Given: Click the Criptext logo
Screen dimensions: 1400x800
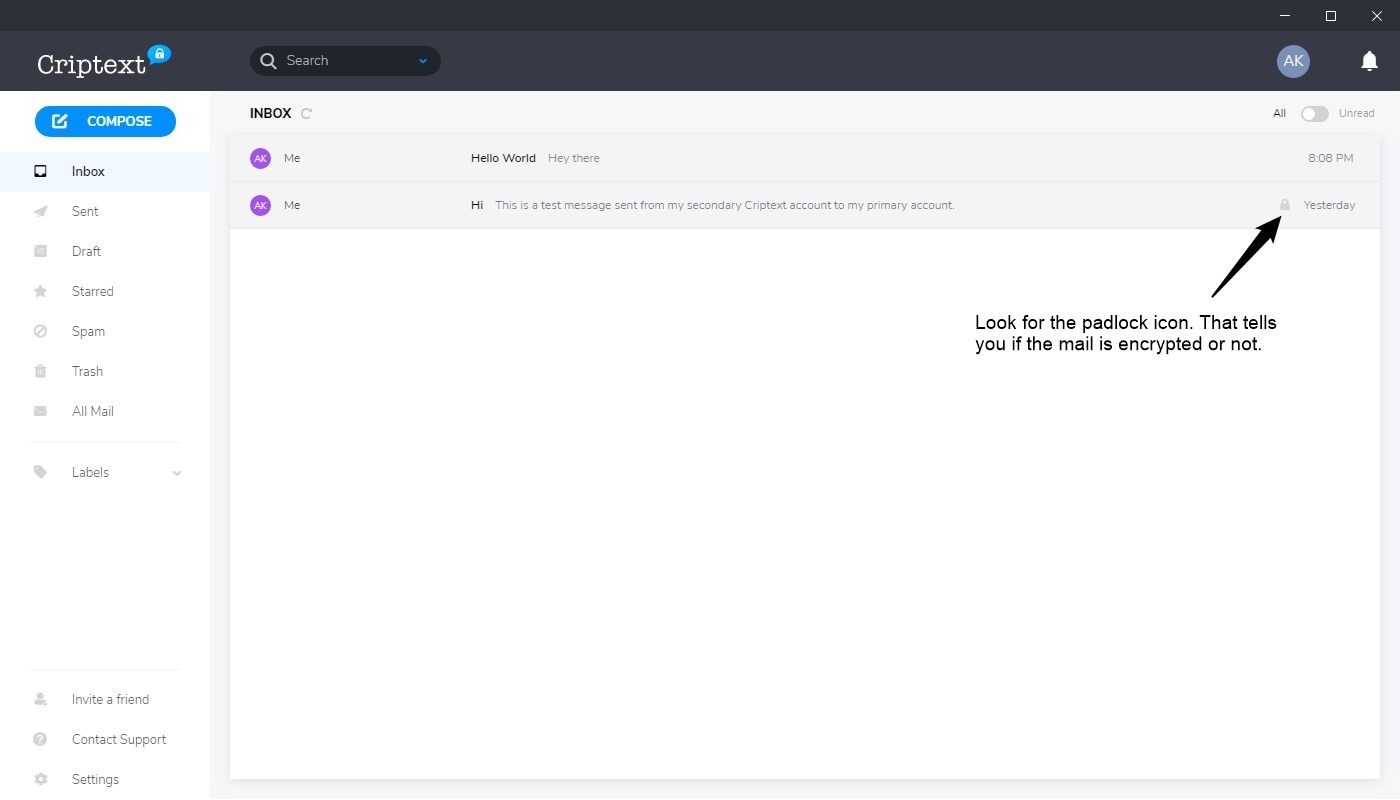Looking at the screenshot, I should pos(104,61).
